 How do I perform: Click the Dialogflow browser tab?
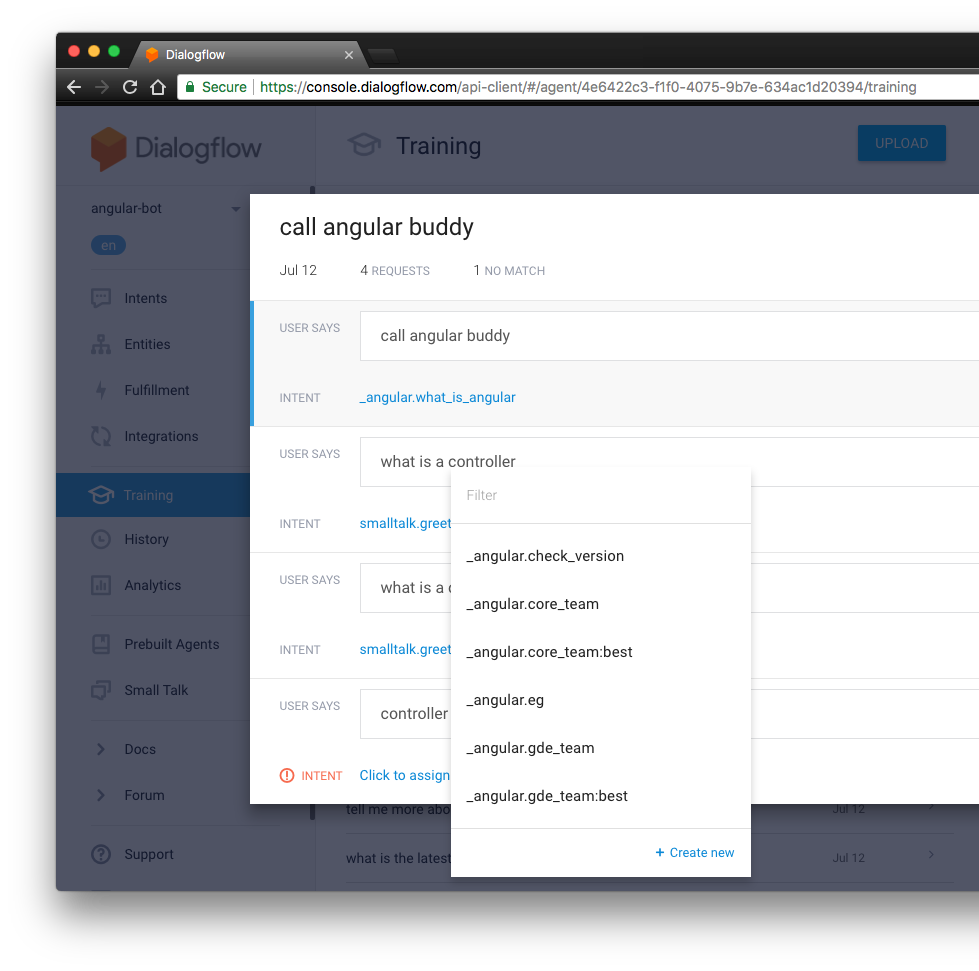pos(247,55)
